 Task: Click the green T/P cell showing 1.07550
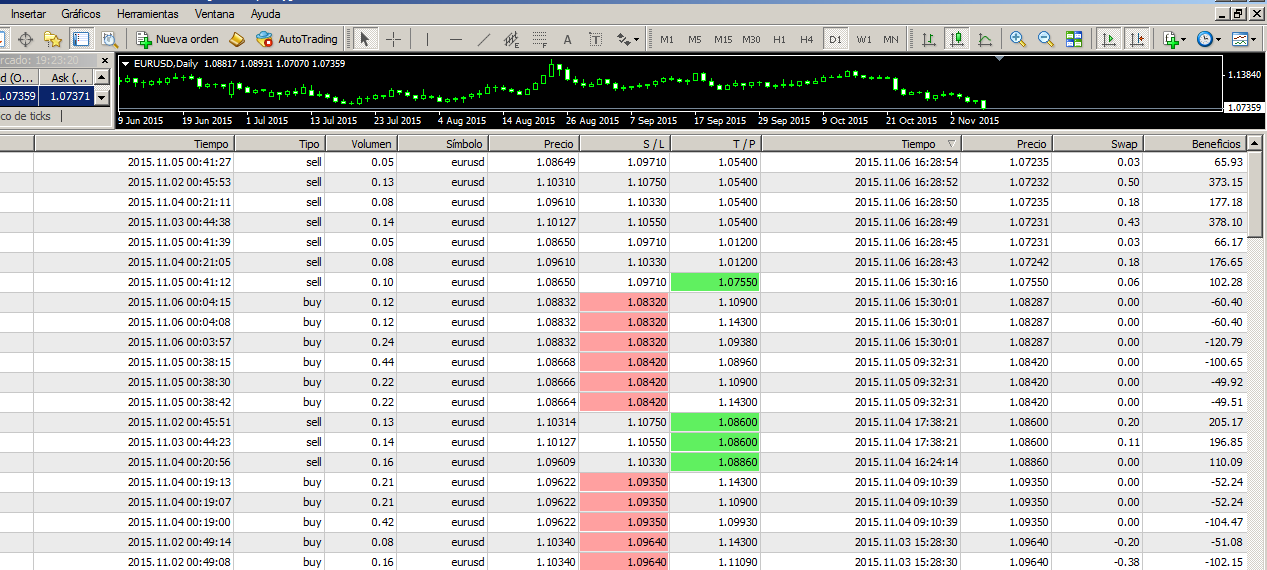714,282
